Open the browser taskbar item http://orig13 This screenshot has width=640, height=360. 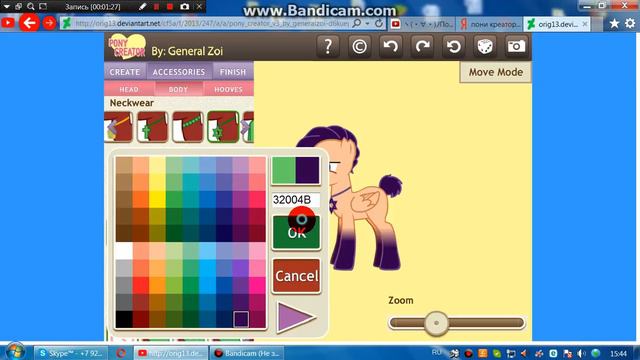point(171,353)
